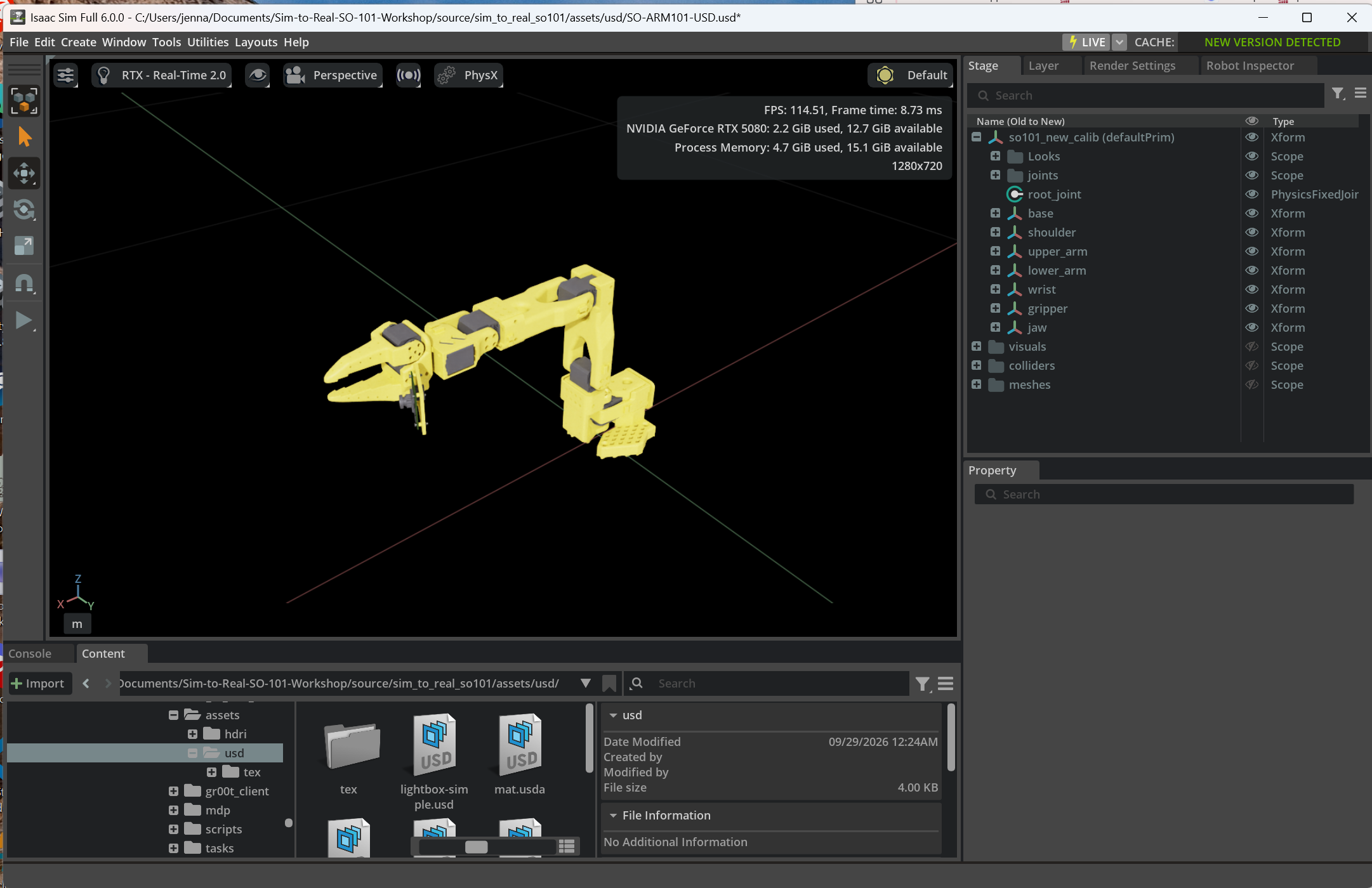Activate the Move tool
This screenshot has width=1372, height=888.
(x=24, y=173)
